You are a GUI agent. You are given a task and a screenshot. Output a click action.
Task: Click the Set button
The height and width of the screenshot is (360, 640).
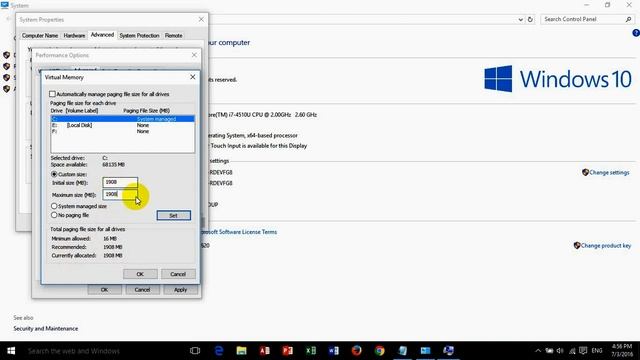(173, 216)
